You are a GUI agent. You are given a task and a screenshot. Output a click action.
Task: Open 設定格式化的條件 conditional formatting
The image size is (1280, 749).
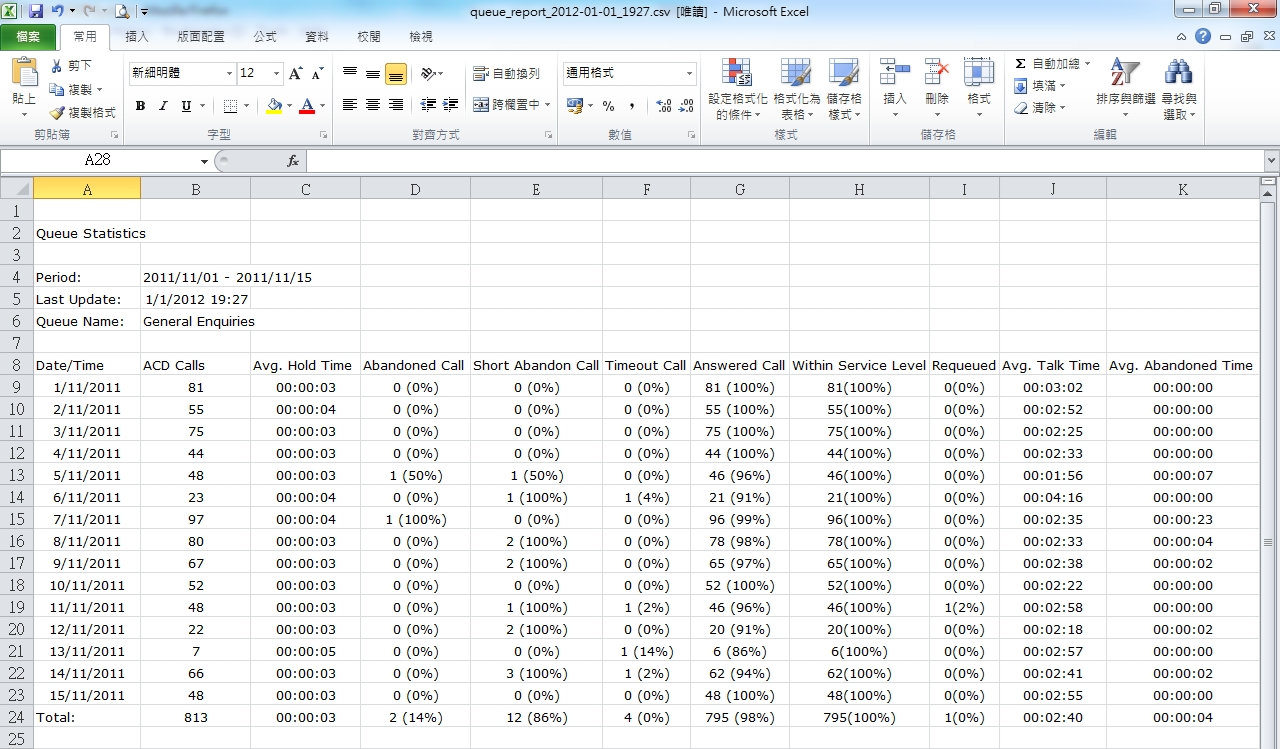pos(737,89)
